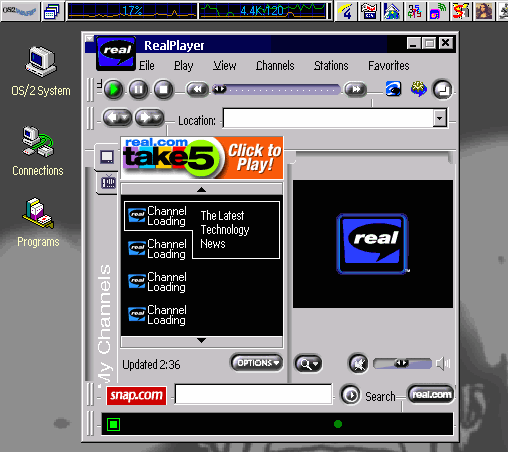Start playback with the green Play button

113,90
